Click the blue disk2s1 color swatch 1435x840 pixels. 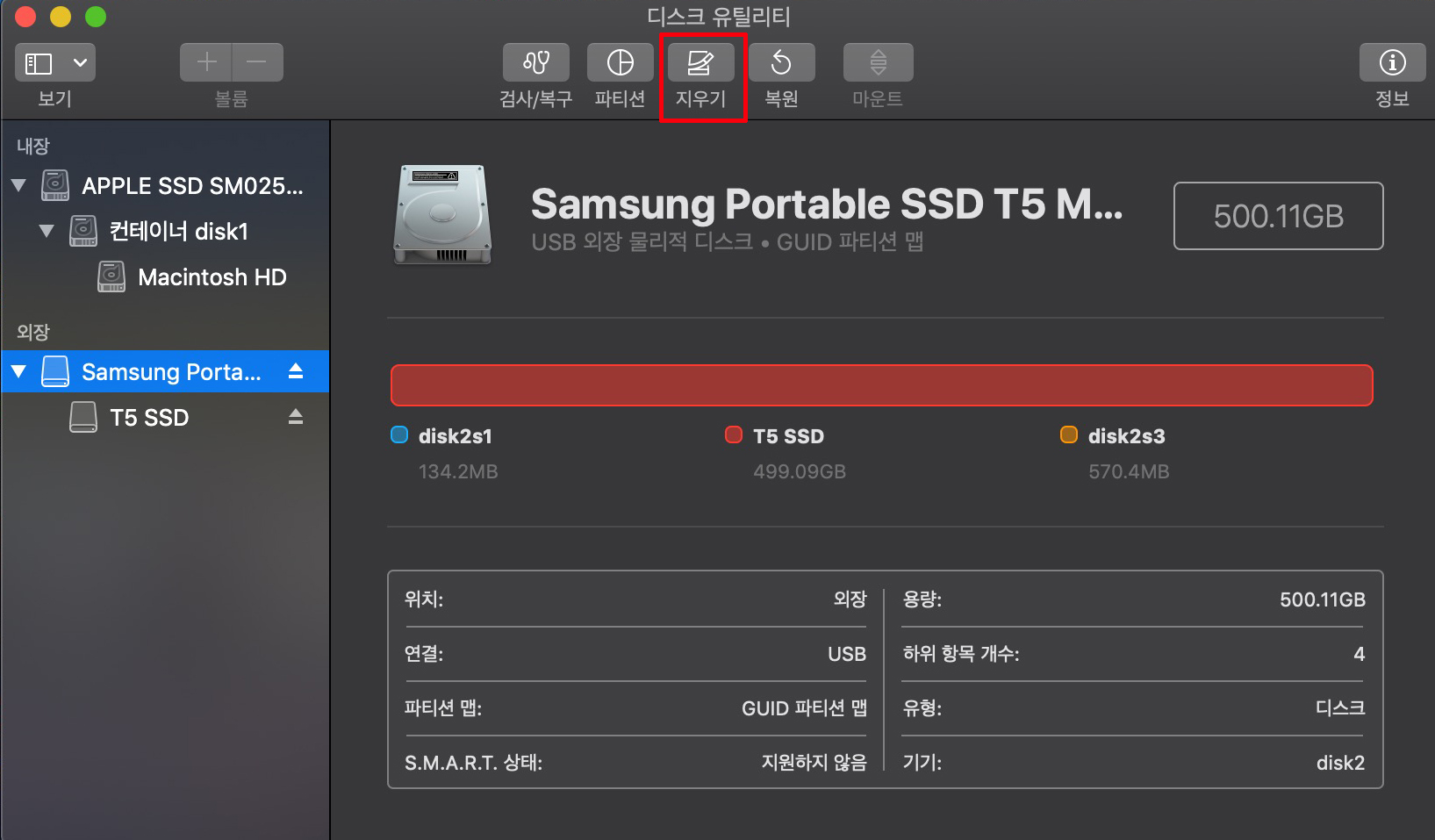coord(399,434)
